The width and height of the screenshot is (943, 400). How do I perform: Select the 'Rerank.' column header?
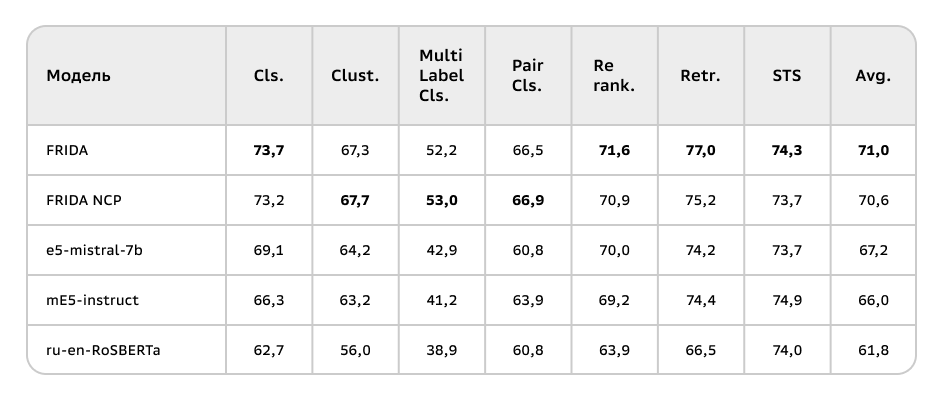[614, 75]
